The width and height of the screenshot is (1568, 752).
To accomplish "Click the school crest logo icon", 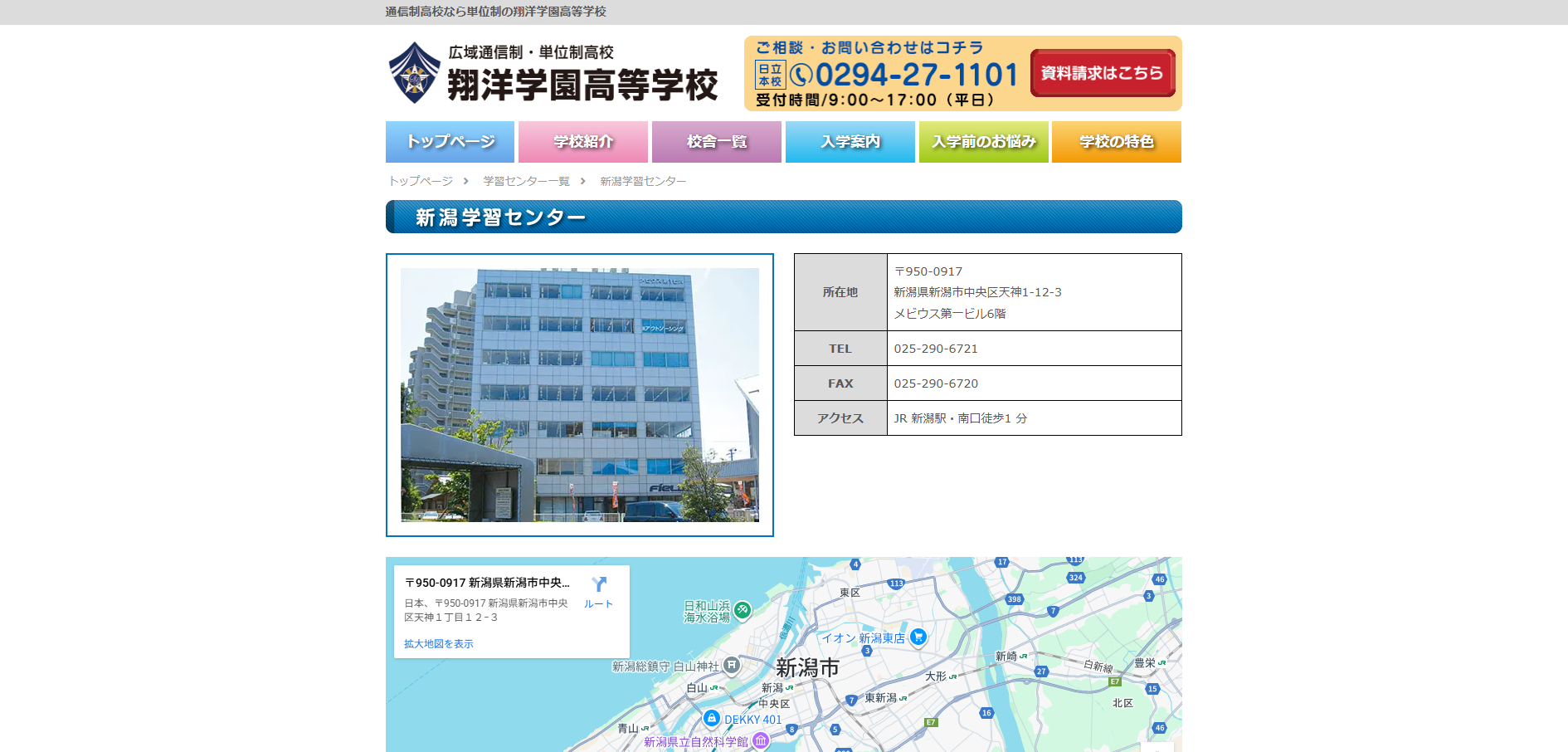I will pyautogui.click(x=414, y=73).
